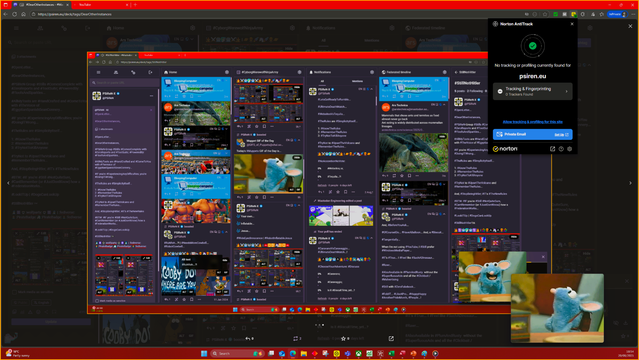639x360 pixels.
Task: Favorite the post with star icon
Action: point(345,338)
